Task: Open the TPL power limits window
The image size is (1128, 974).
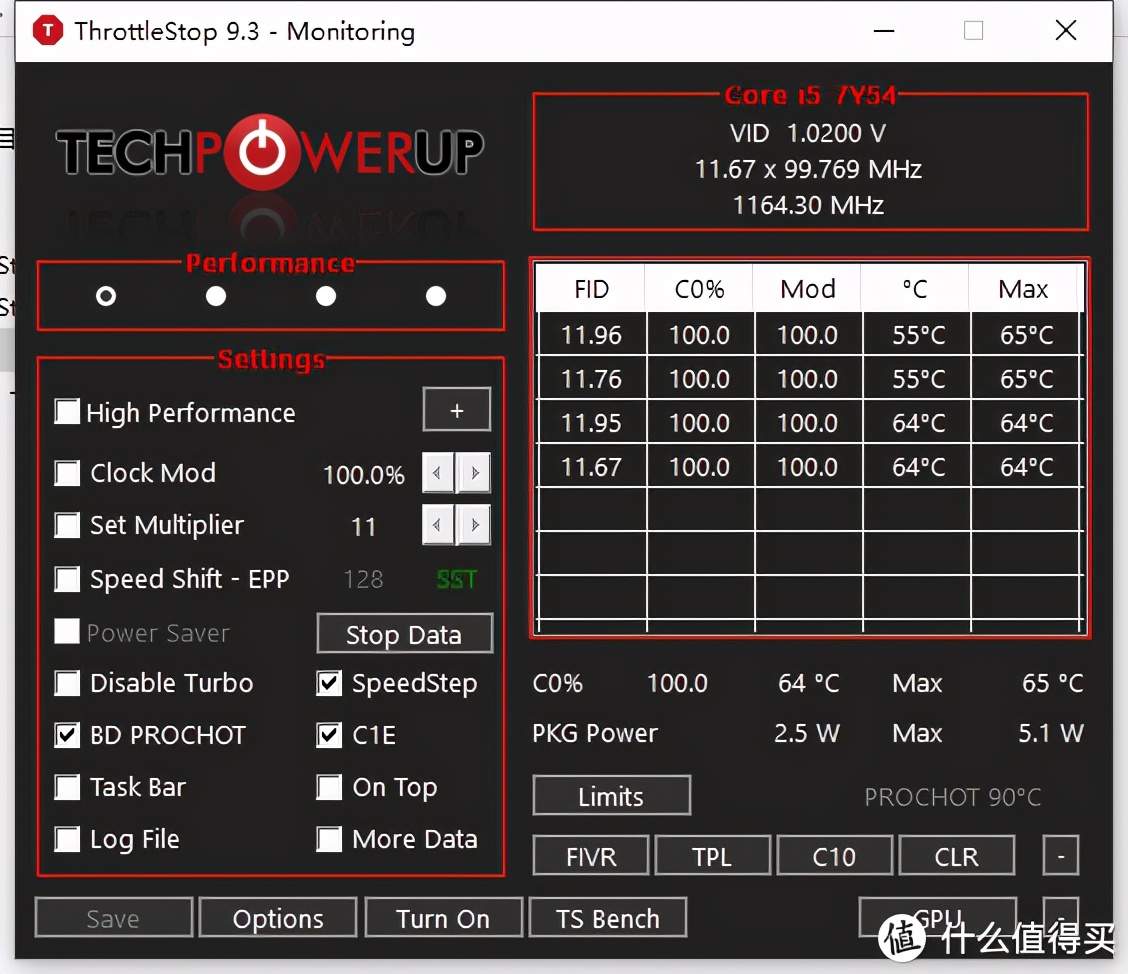Action: (713, 856)
